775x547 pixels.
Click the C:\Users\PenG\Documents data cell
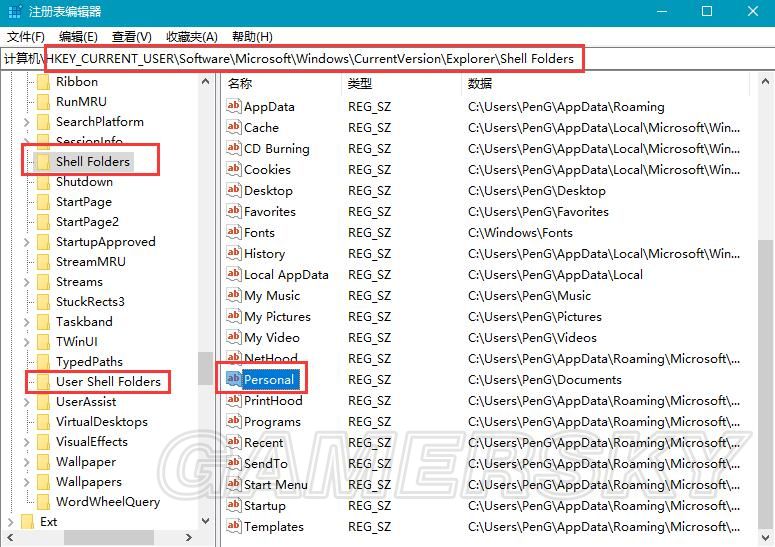click(545, 380)
